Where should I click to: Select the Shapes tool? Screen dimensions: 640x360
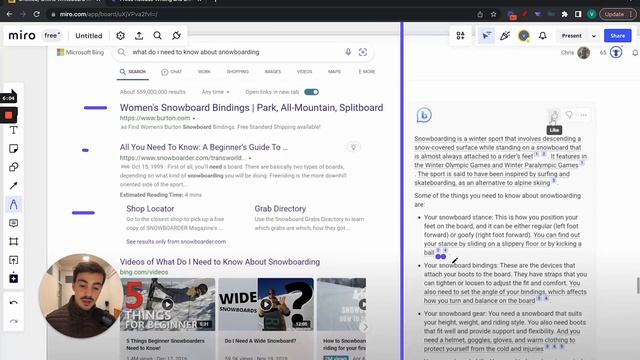click(13, 167)
